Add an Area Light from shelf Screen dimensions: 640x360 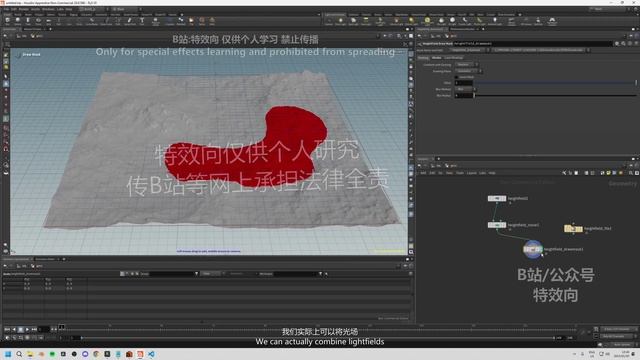coord(366,21)
